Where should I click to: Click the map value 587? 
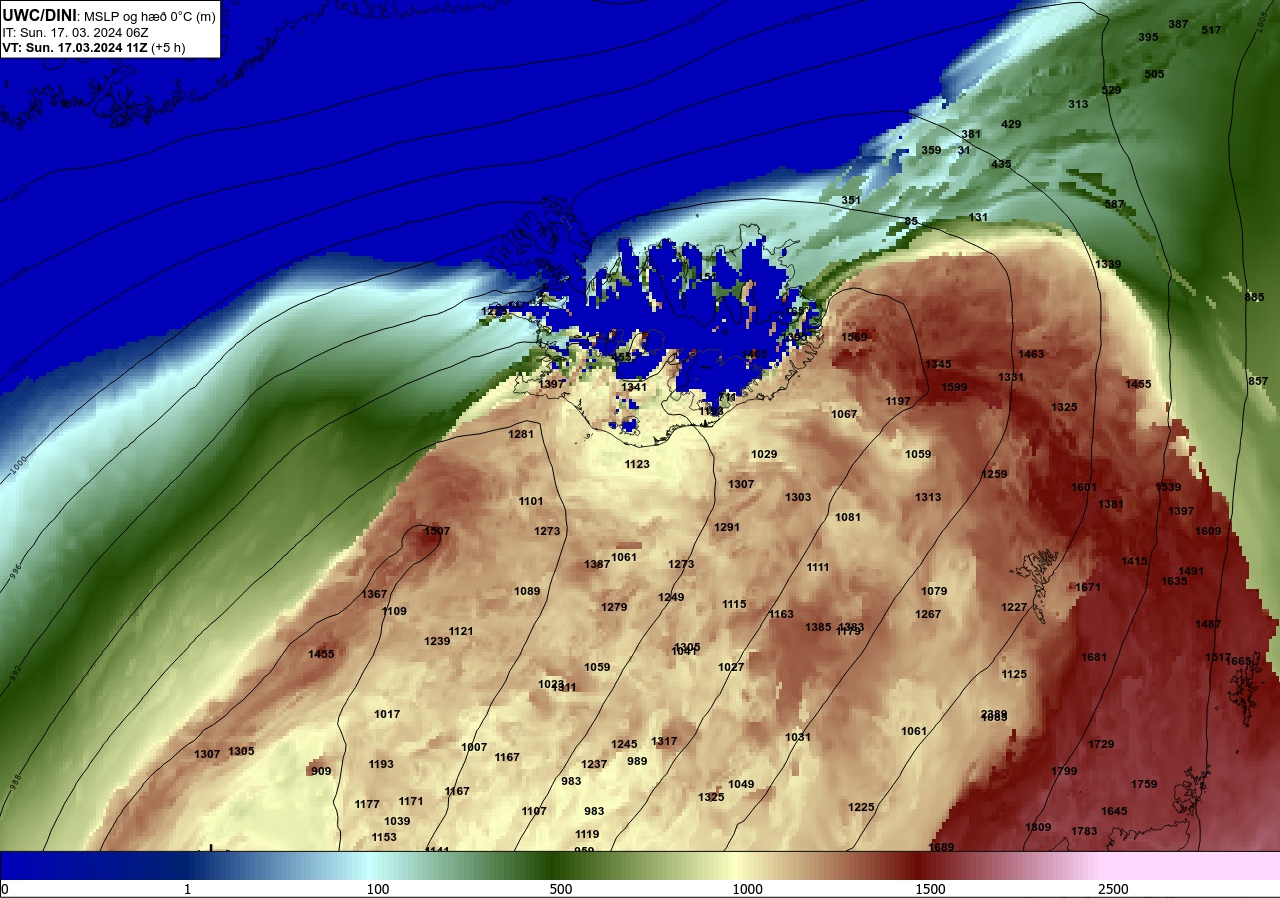click(1114, 204)
